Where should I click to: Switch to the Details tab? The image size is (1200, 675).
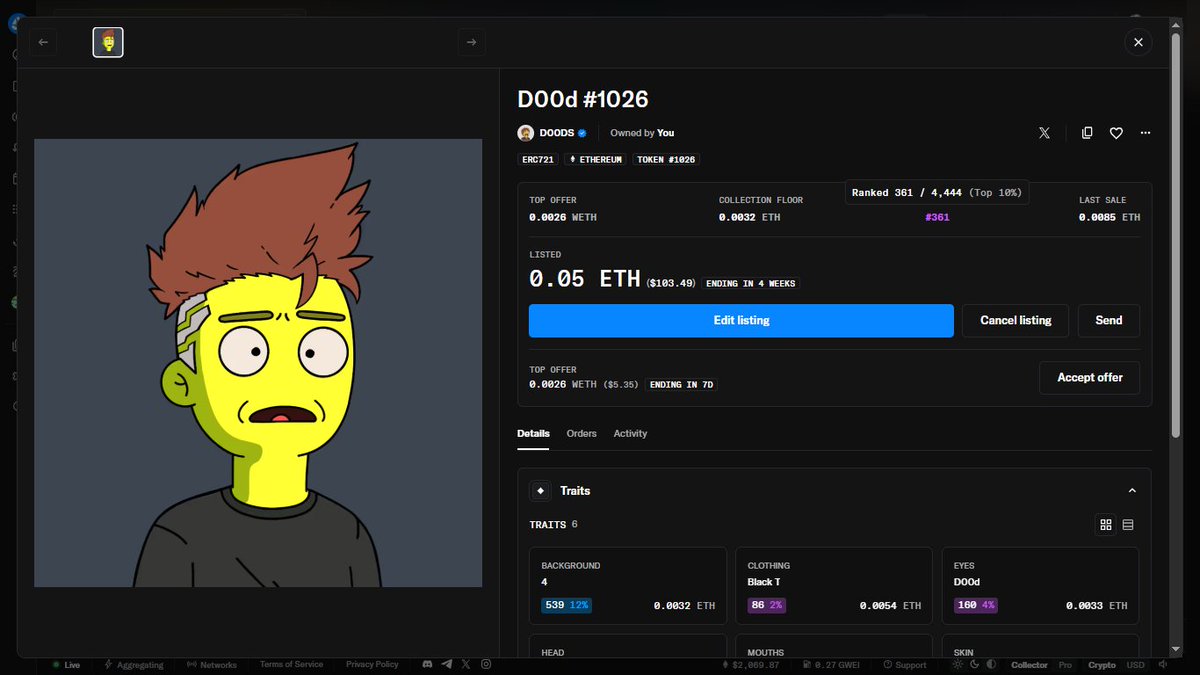(533, 434)
